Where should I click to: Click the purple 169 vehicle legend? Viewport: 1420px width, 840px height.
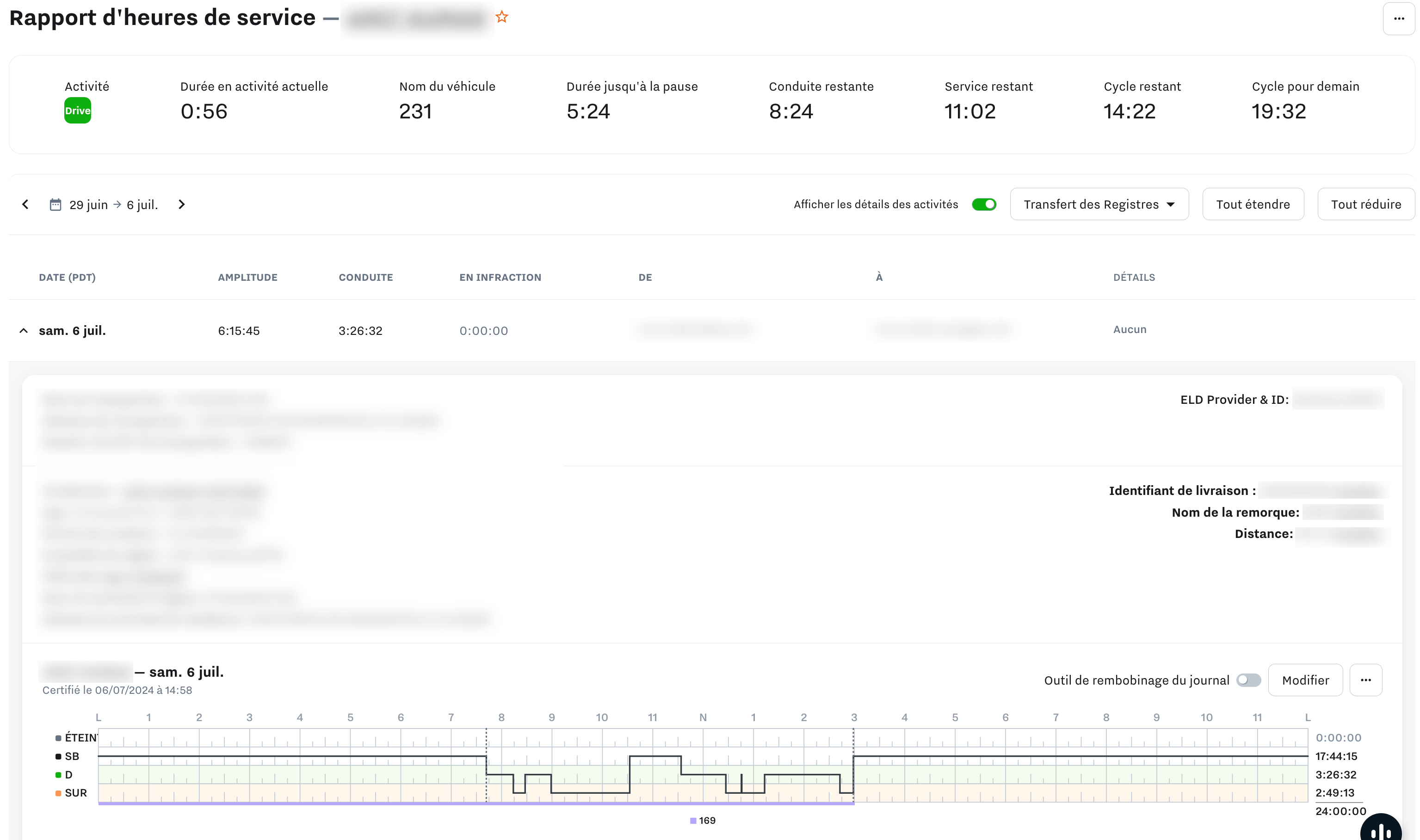click(702, 820)
